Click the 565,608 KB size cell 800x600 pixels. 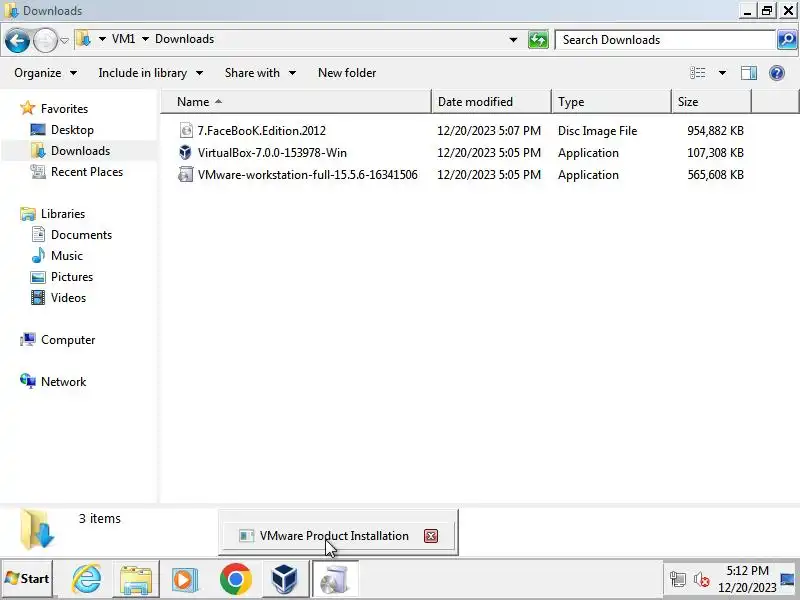click(x=715, y=174)
